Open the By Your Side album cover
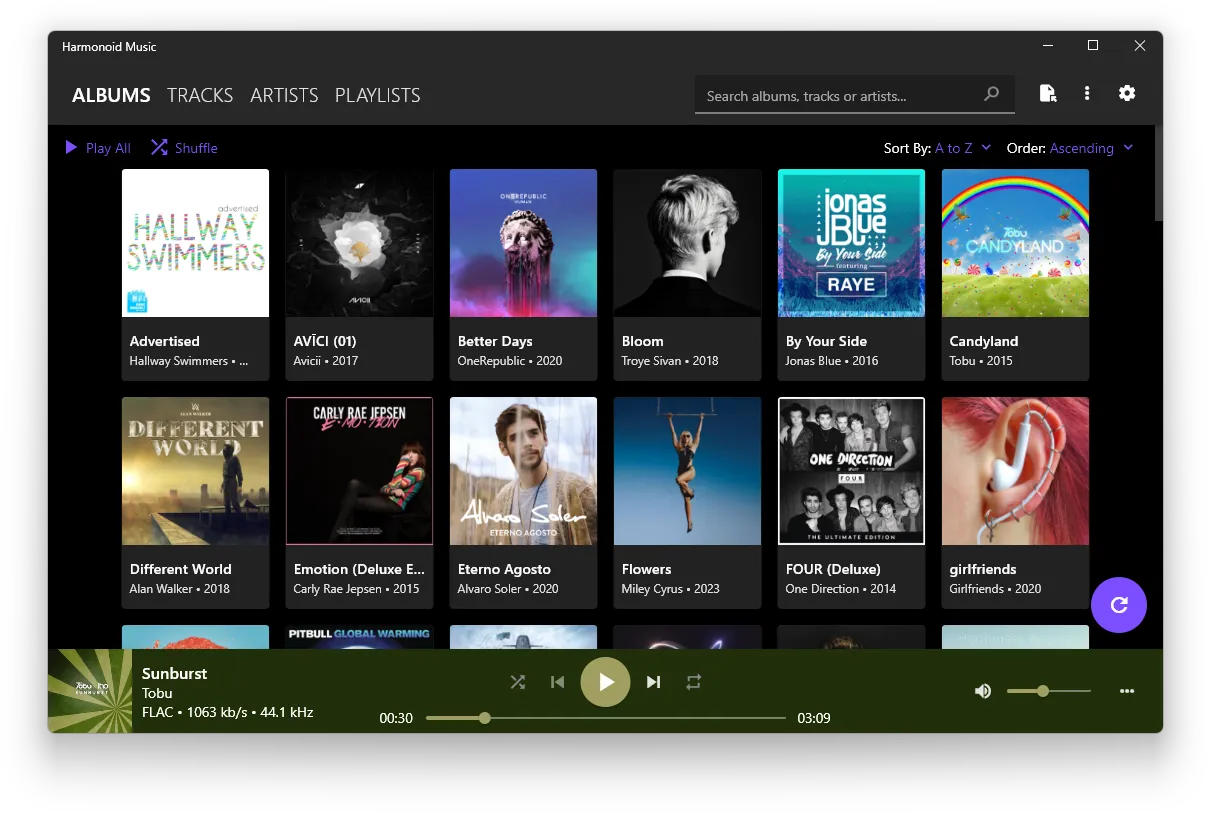This screenshot has height=813, width=1211. tap(851, 243)
